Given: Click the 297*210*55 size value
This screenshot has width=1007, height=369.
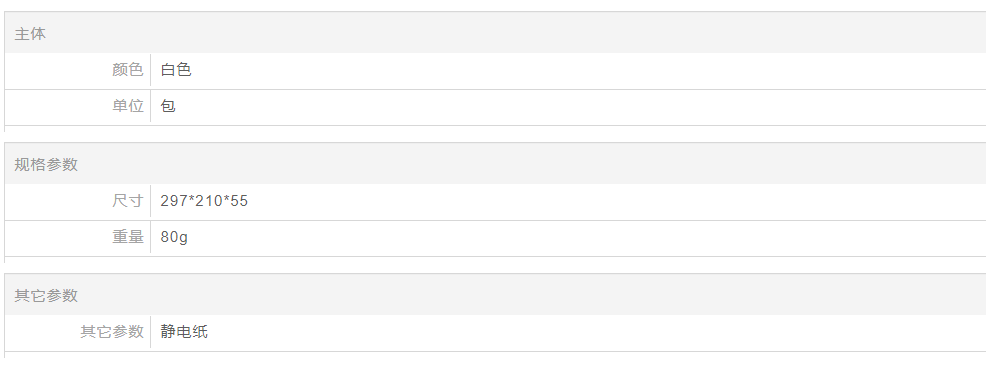Looking at the screenshot, I should (x=204, y=200).
